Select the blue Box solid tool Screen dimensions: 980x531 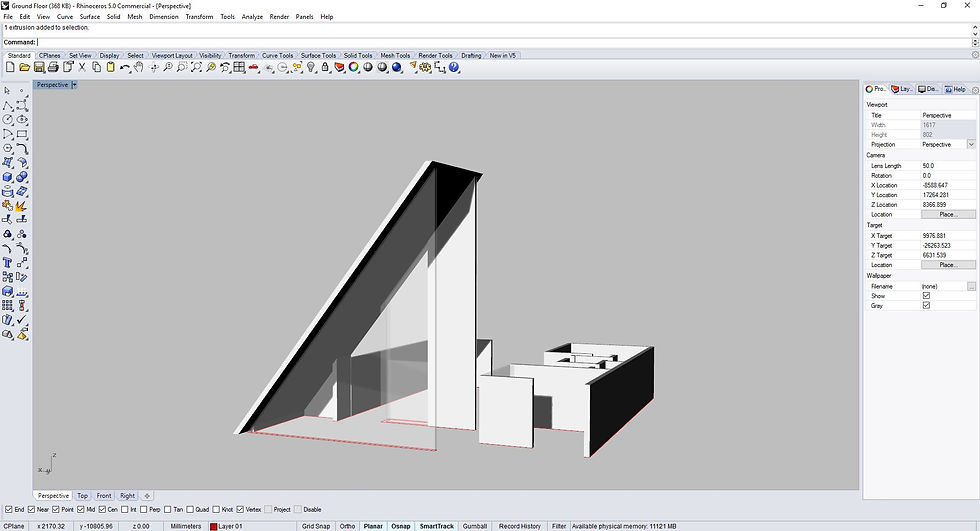tap(8, 177)
